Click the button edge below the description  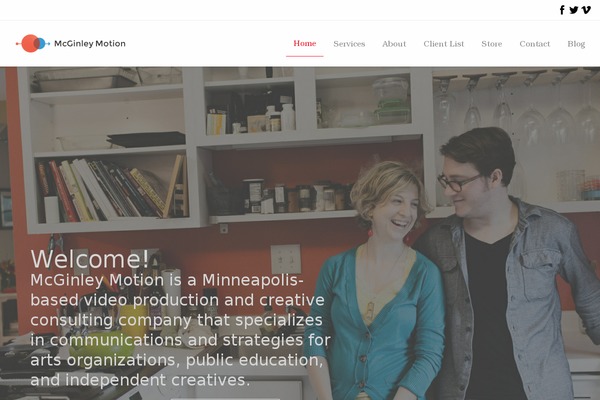225,398
